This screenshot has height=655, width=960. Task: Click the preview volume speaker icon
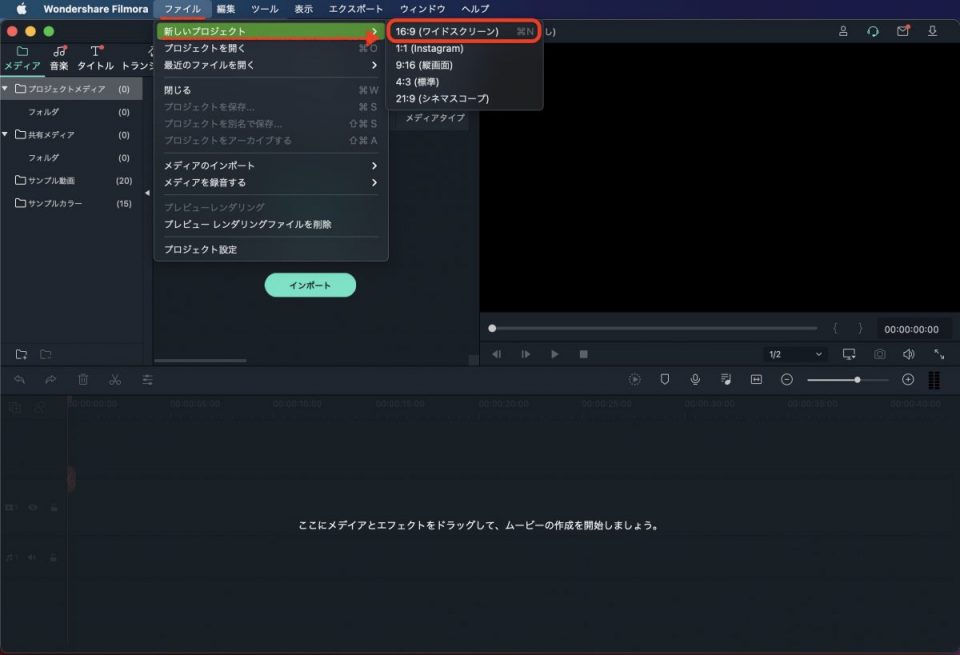(908, 354)
